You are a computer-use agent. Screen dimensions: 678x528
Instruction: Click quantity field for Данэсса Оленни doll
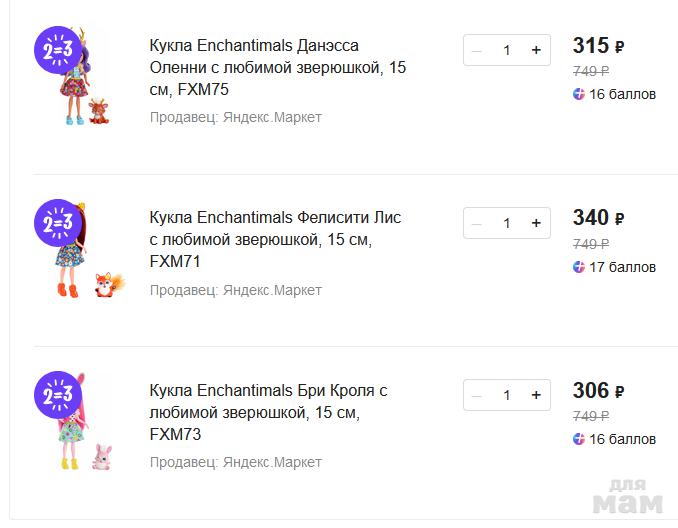(507, 50)
